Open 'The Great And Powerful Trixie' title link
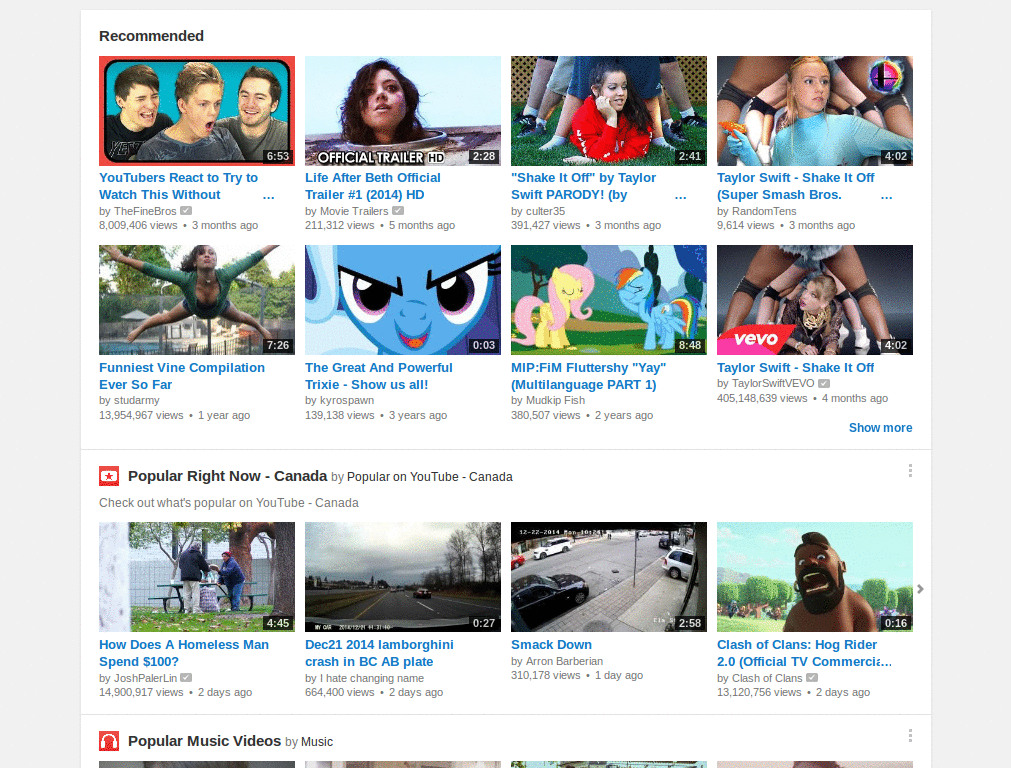 (x=379, y=376)
